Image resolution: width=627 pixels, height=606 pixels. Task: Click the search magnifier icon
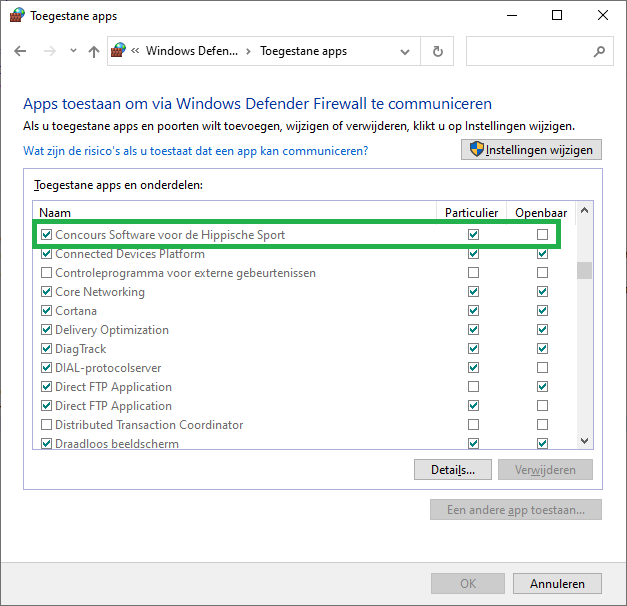point(599,51)
